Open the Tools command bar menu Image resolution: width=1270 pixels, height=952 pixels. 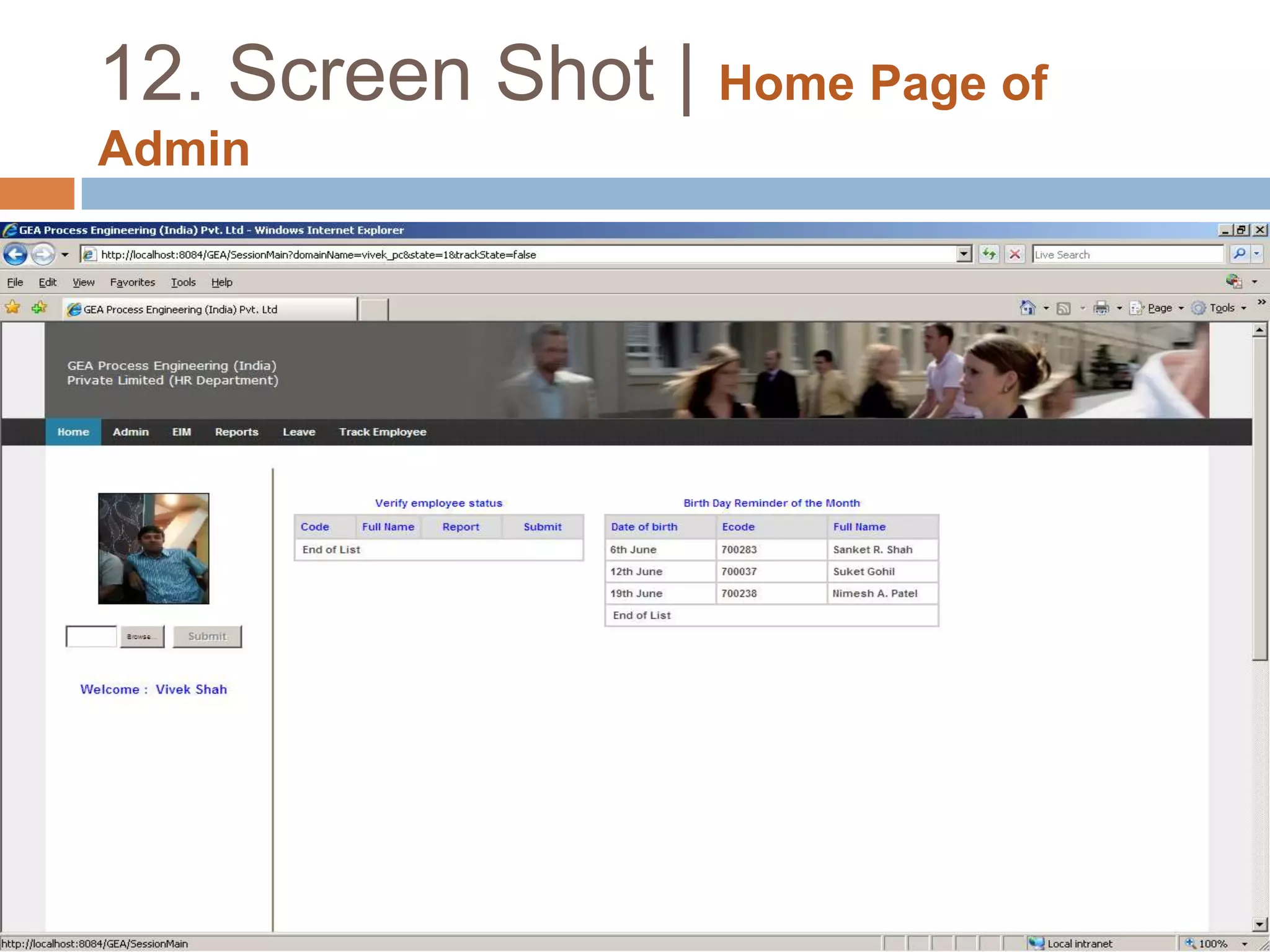pos(1219,307)
